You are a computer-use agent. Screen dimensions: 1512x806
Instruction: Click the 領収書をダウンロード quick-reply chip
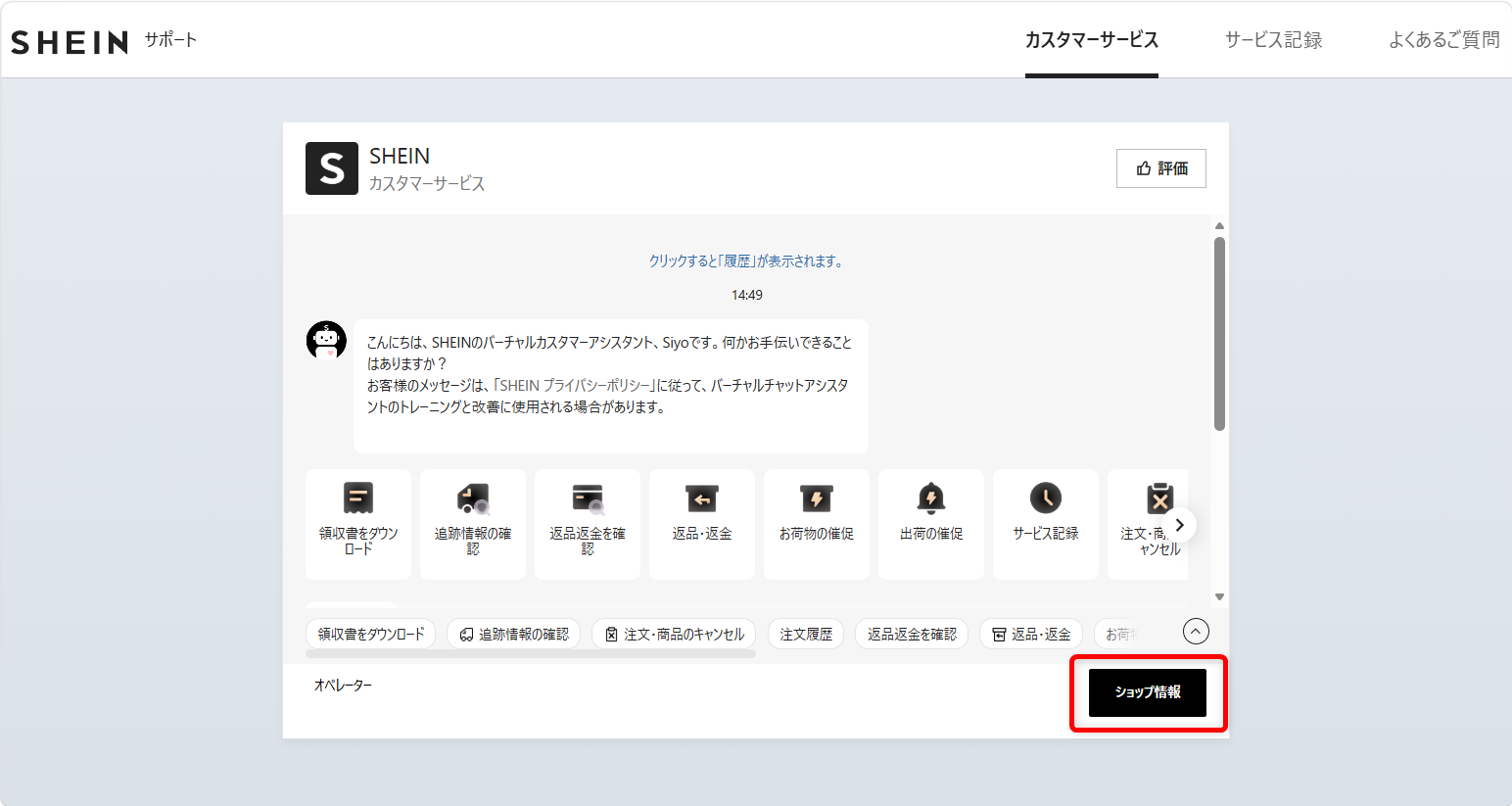[x=371, y=635]
